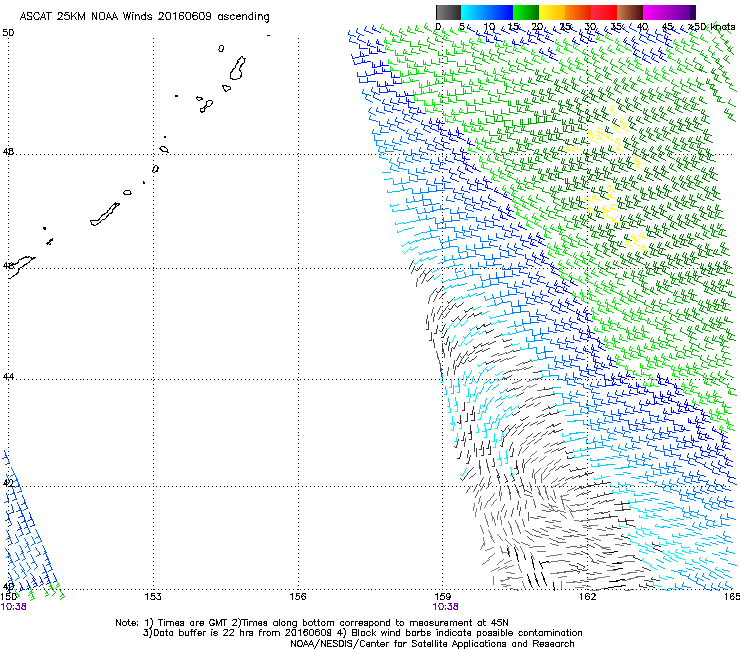Click the "knots" unit label by the legend
This screenshot has width=740, height=650.
tap(723, 27)
